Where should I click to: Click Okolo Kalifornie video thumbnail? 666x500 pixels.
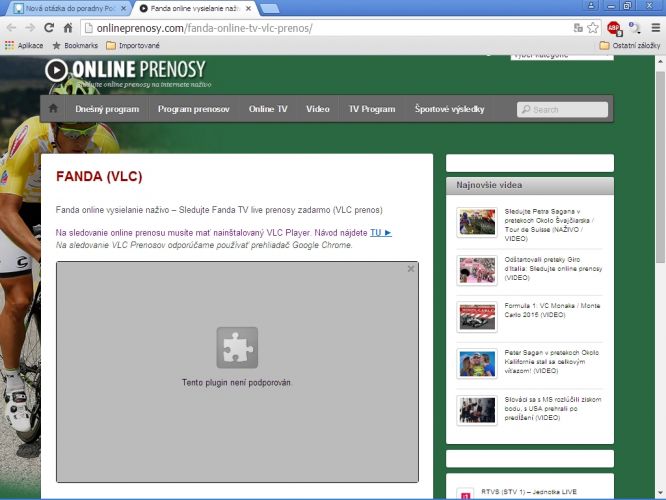[477, 364]
